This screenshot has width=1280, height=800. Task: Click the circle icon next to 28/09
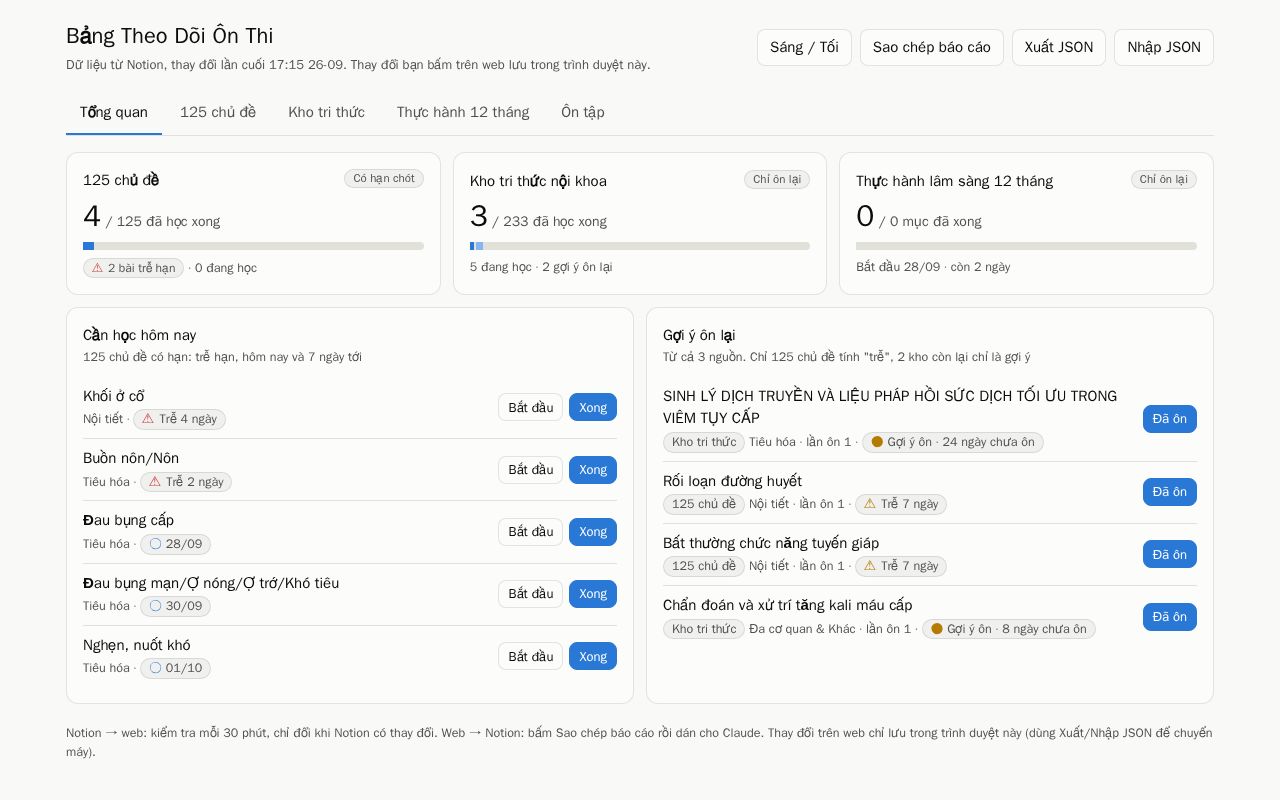(155, 544)
